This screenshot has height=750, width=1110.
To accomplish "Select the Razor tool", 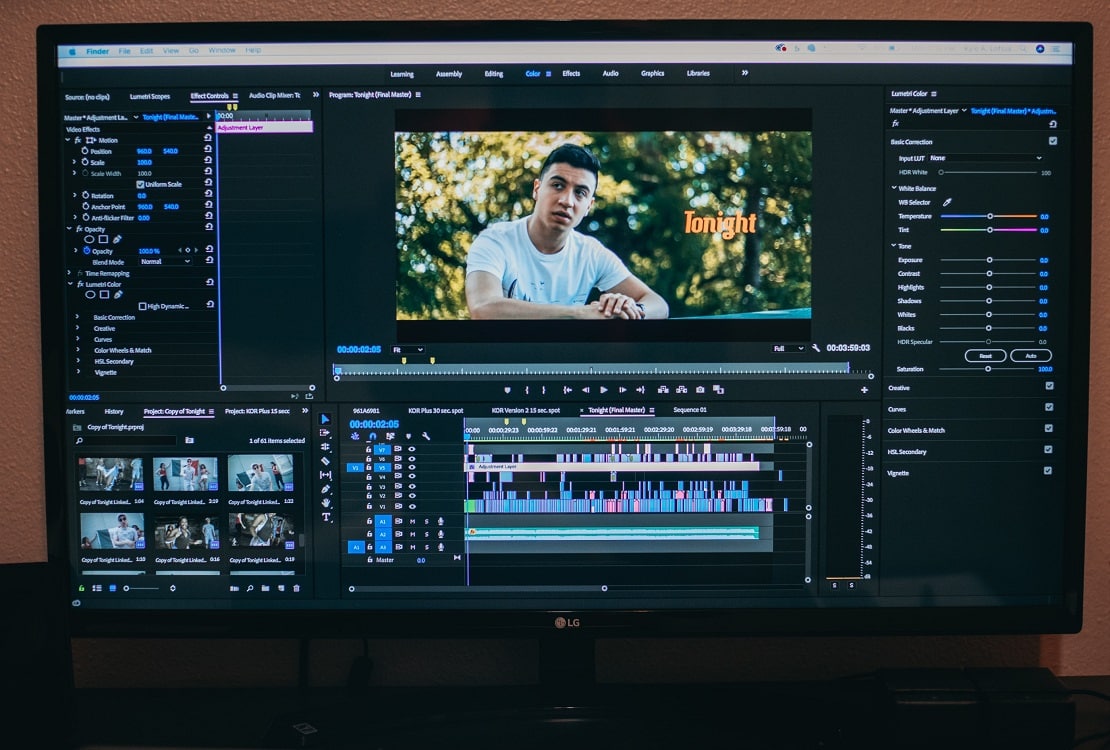I will point(326,461).
